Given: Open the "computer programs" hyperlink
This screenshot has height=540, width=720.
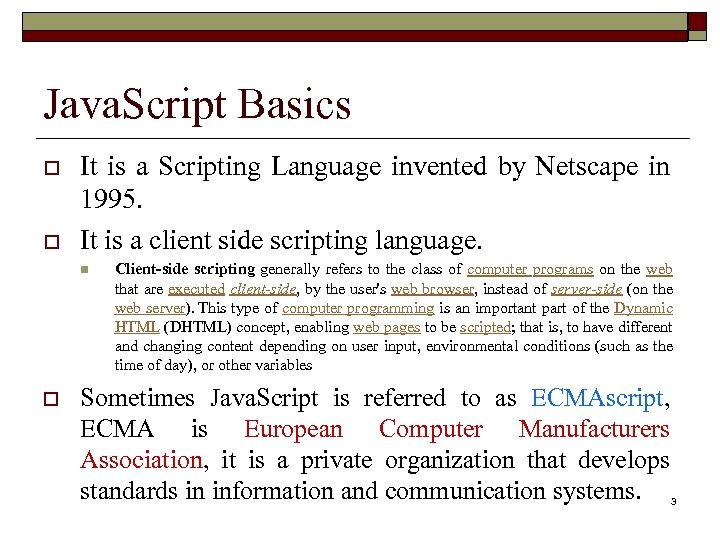Looking at the screenshot, I should [x=530, y=270].
